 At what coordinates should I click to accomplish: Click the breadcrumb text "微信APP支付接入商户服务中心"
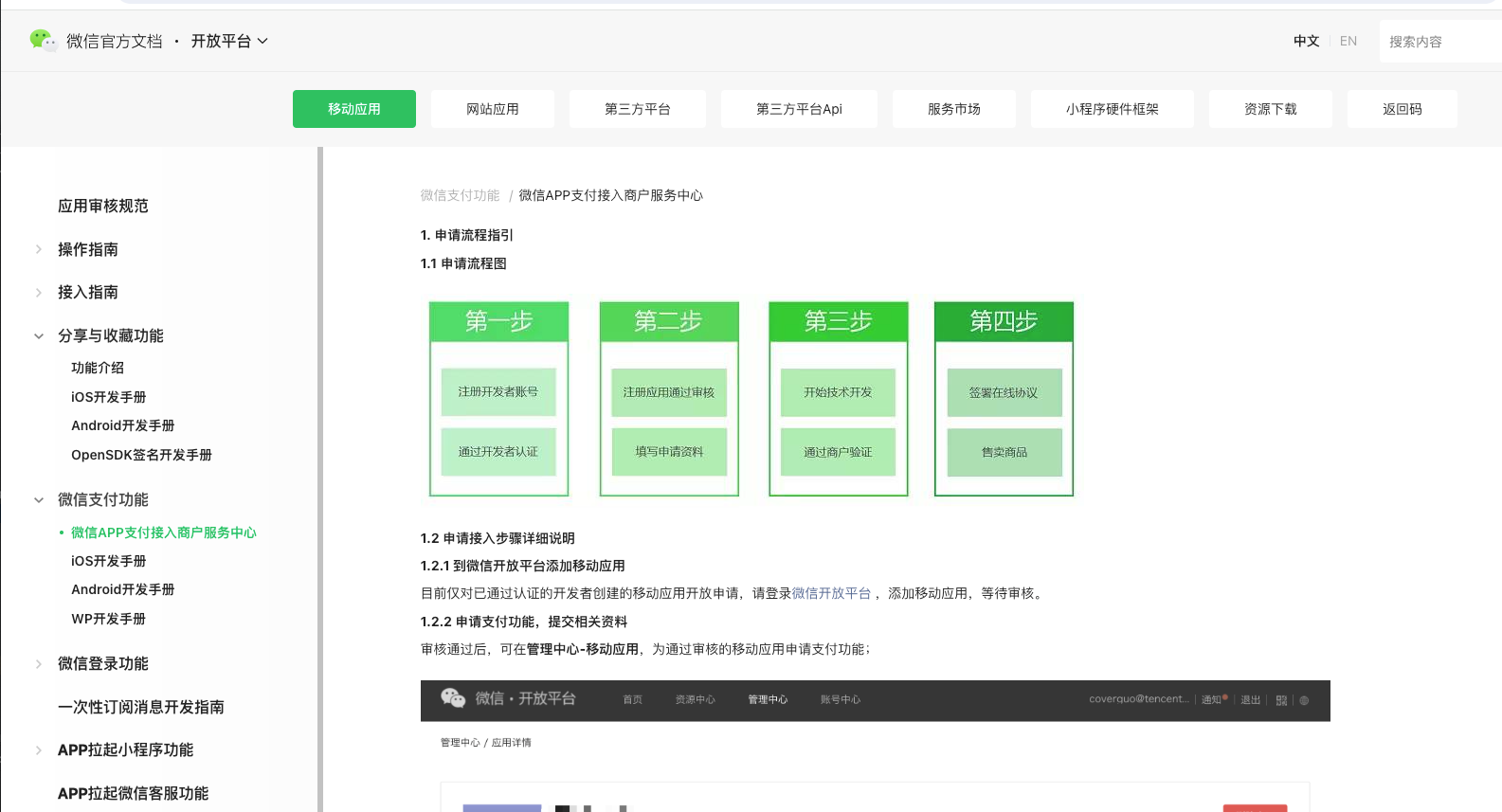tap(611, 195)
